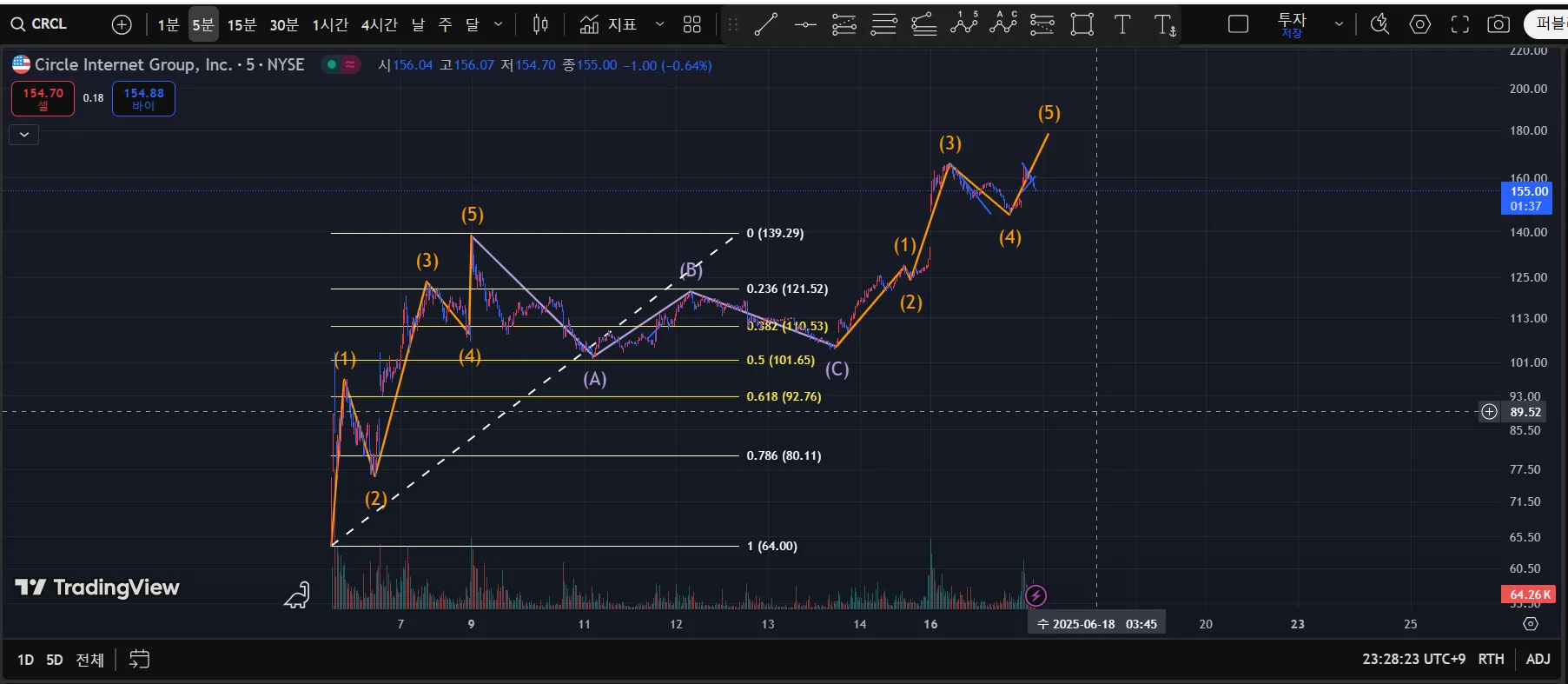Click the 154.70 sell button
Image resolution: width=1568 pixels, height=684 pixels.
click(43, 98)
